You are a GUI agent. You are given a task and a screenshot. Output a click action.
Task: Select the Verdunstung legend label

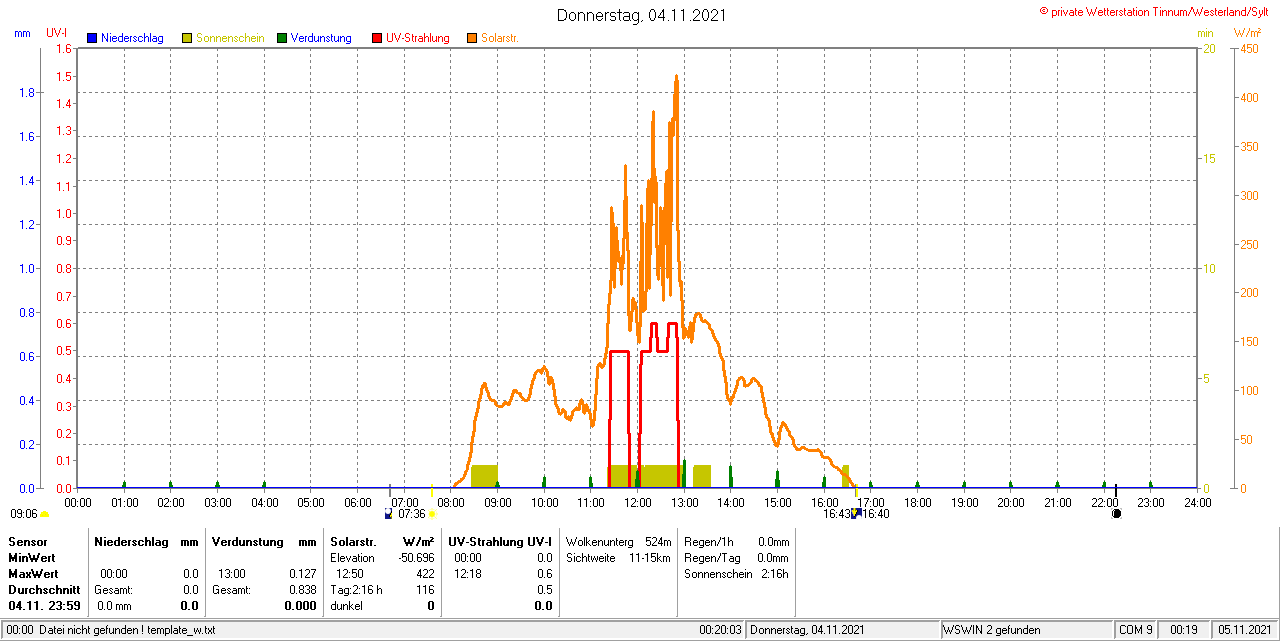(321, 38)
